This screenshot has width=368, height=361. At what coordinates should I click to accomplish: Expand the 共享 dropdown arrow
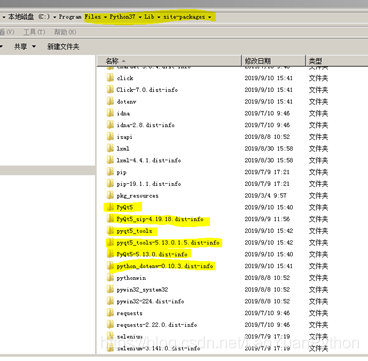pos(34,47)
